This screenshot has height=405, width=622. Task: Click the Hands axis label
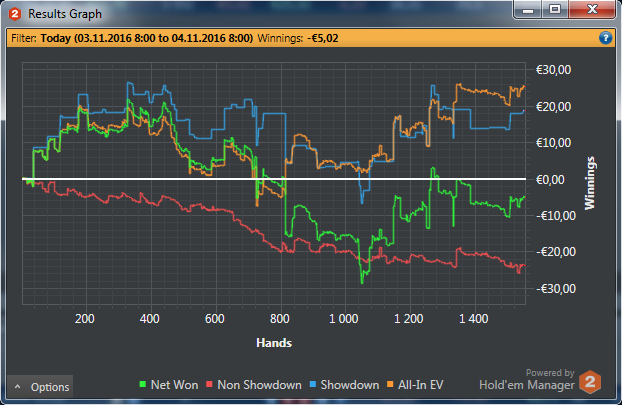point(274,343)
